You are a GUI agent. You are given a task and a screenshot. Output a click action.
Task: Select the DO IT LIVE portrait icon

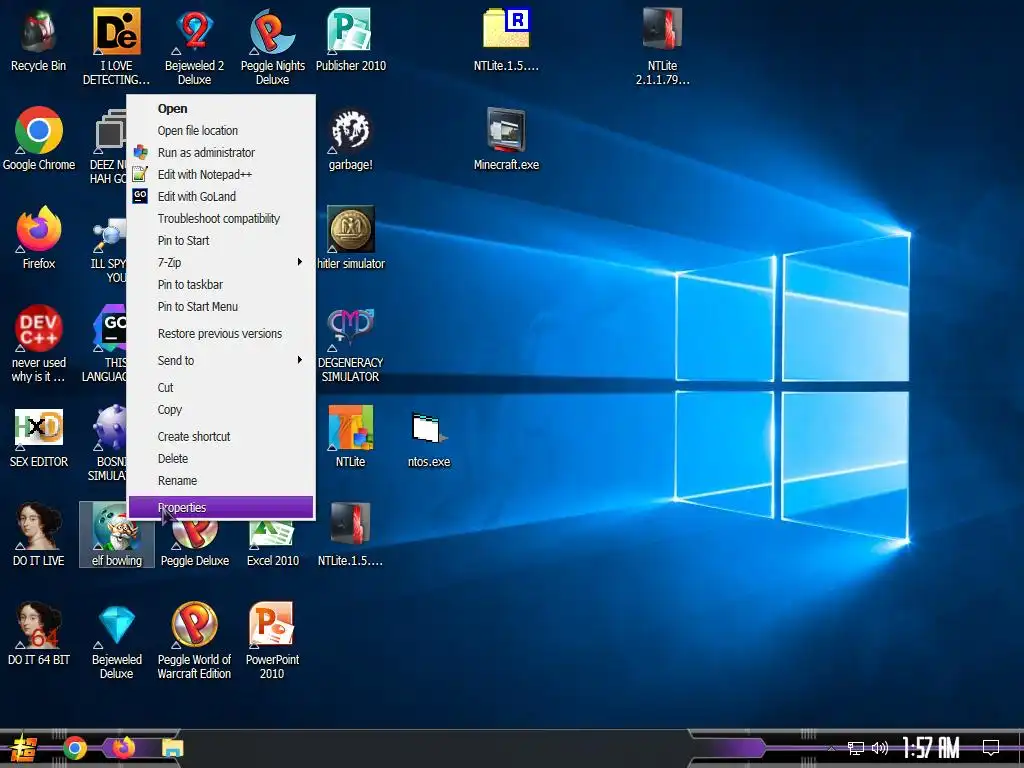(x=39, y=534)
